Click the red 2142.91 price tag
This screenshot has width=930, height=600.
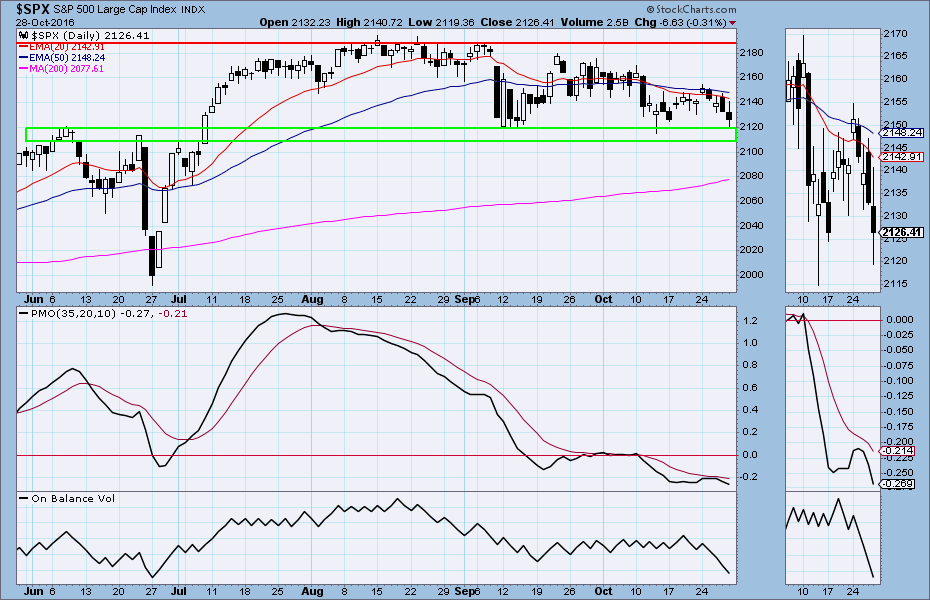(x=897, y=157)
